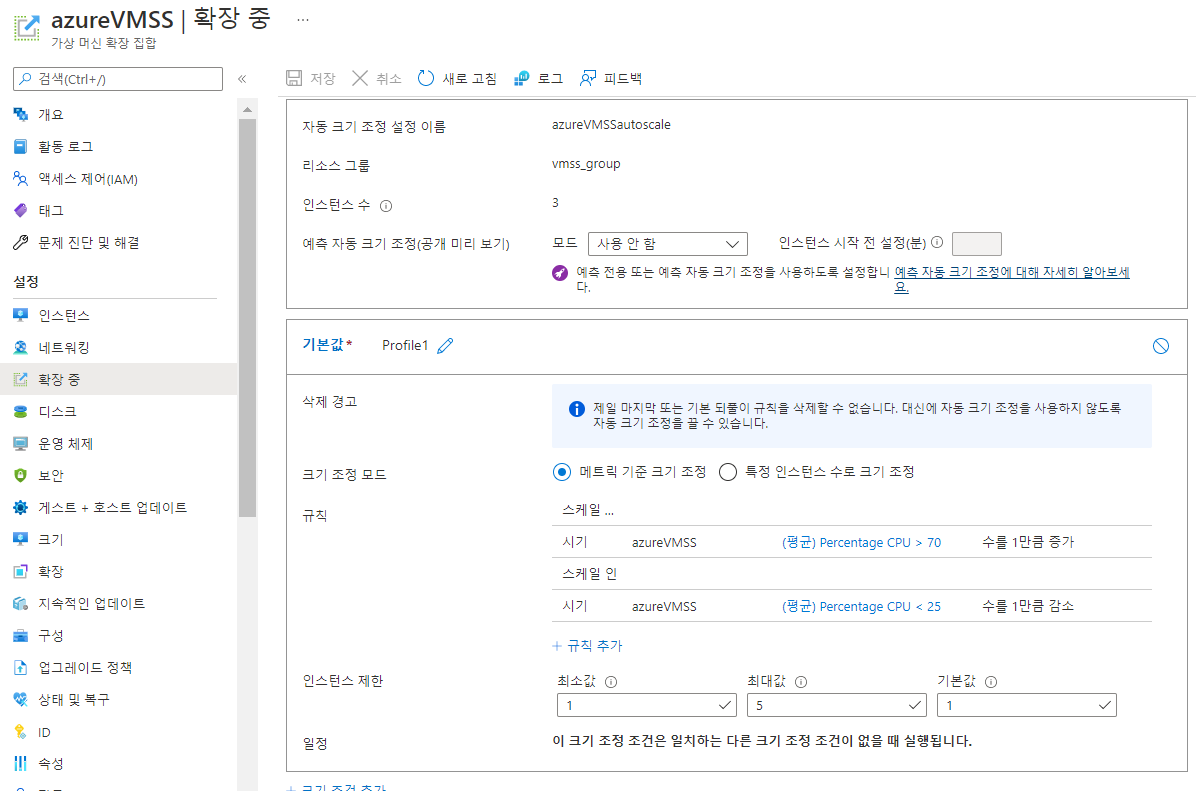Show info tooltip for 인스턴스 수
Image resolution: width=1196 pixels, height=791 pixels.
click(x=386, y=206)
